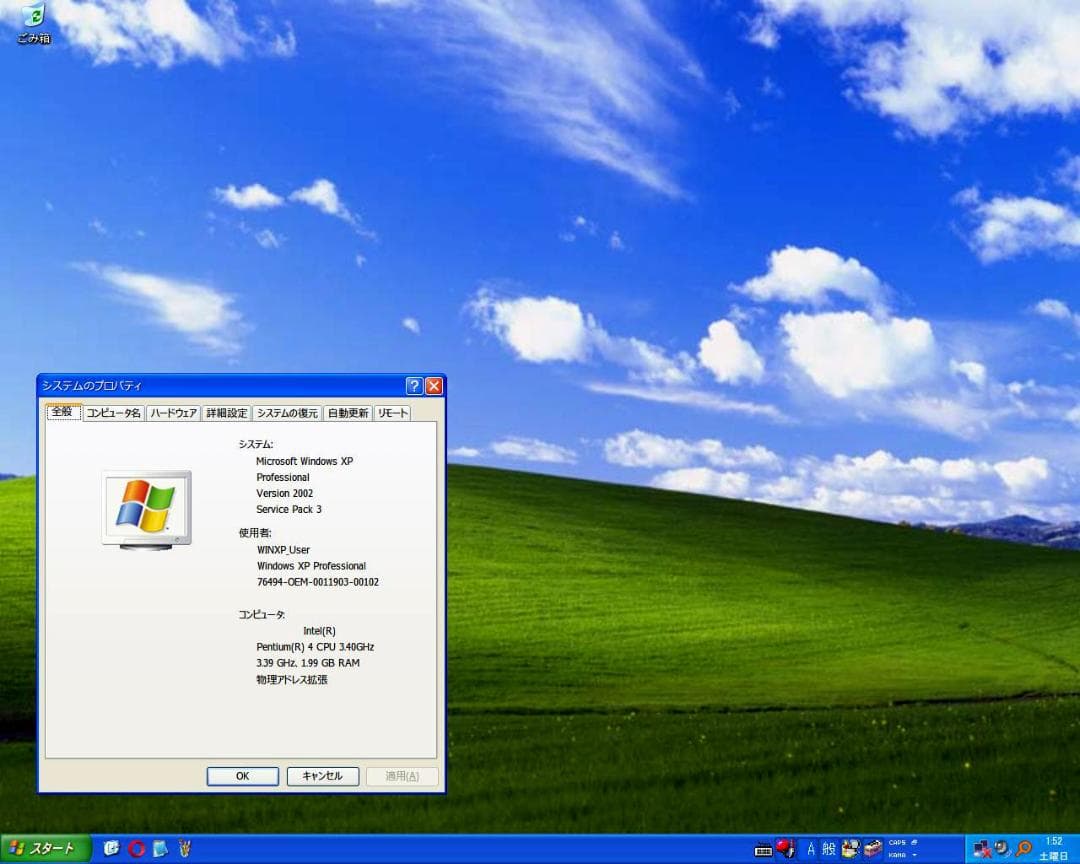Click the magnifier icon in the system tray
The height and width of the screenshot is (864, 1080).
coord(1022,849)
